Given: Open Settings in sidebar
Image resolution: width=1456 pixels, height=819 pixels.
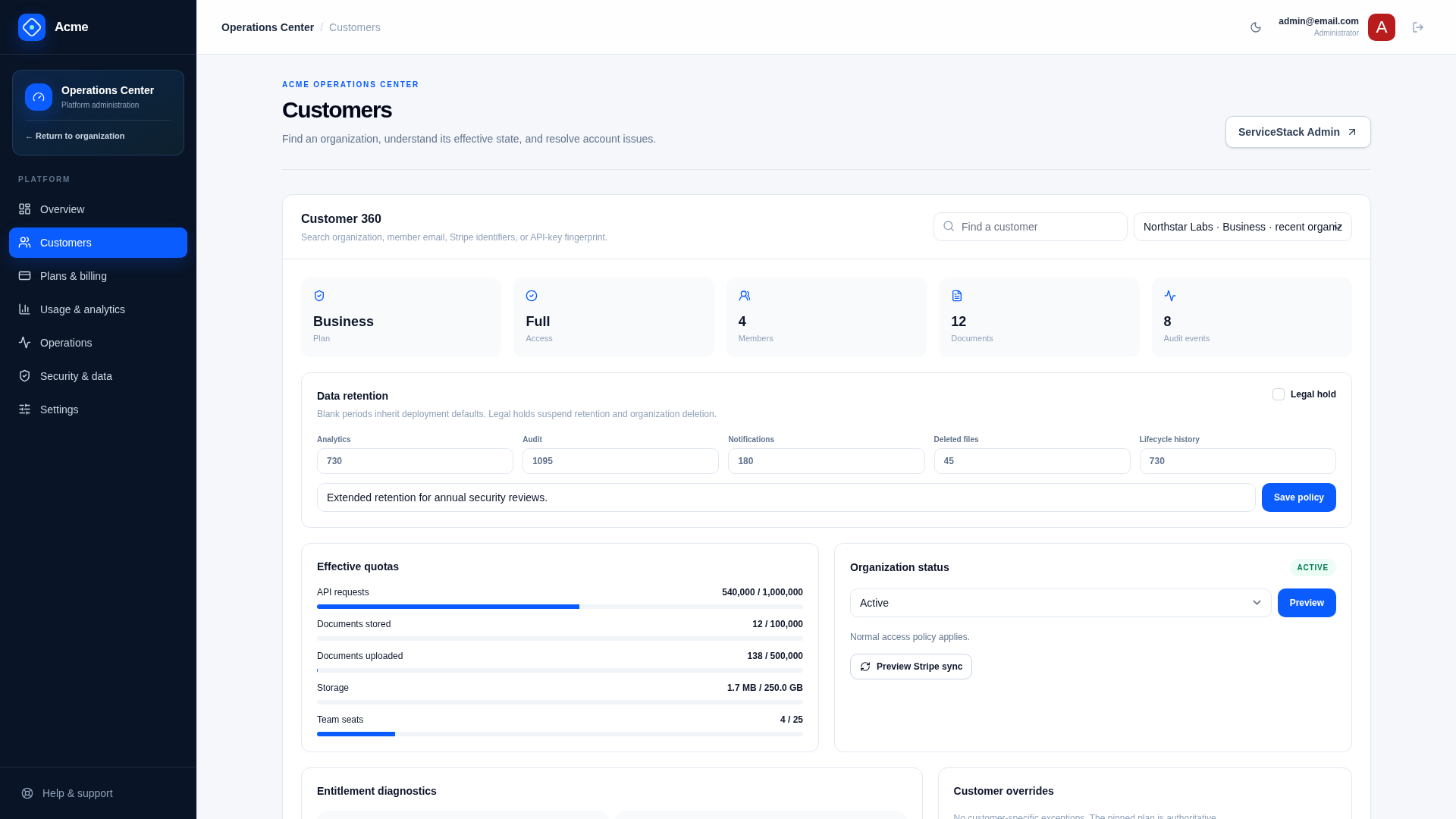Looking at the screenshot, I should pos(98,409).
